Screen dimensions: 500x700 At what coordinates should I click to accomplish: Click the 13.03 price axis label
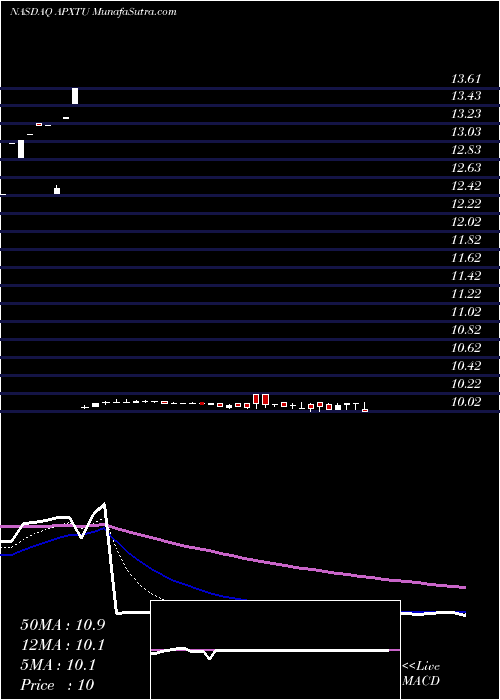466,132
